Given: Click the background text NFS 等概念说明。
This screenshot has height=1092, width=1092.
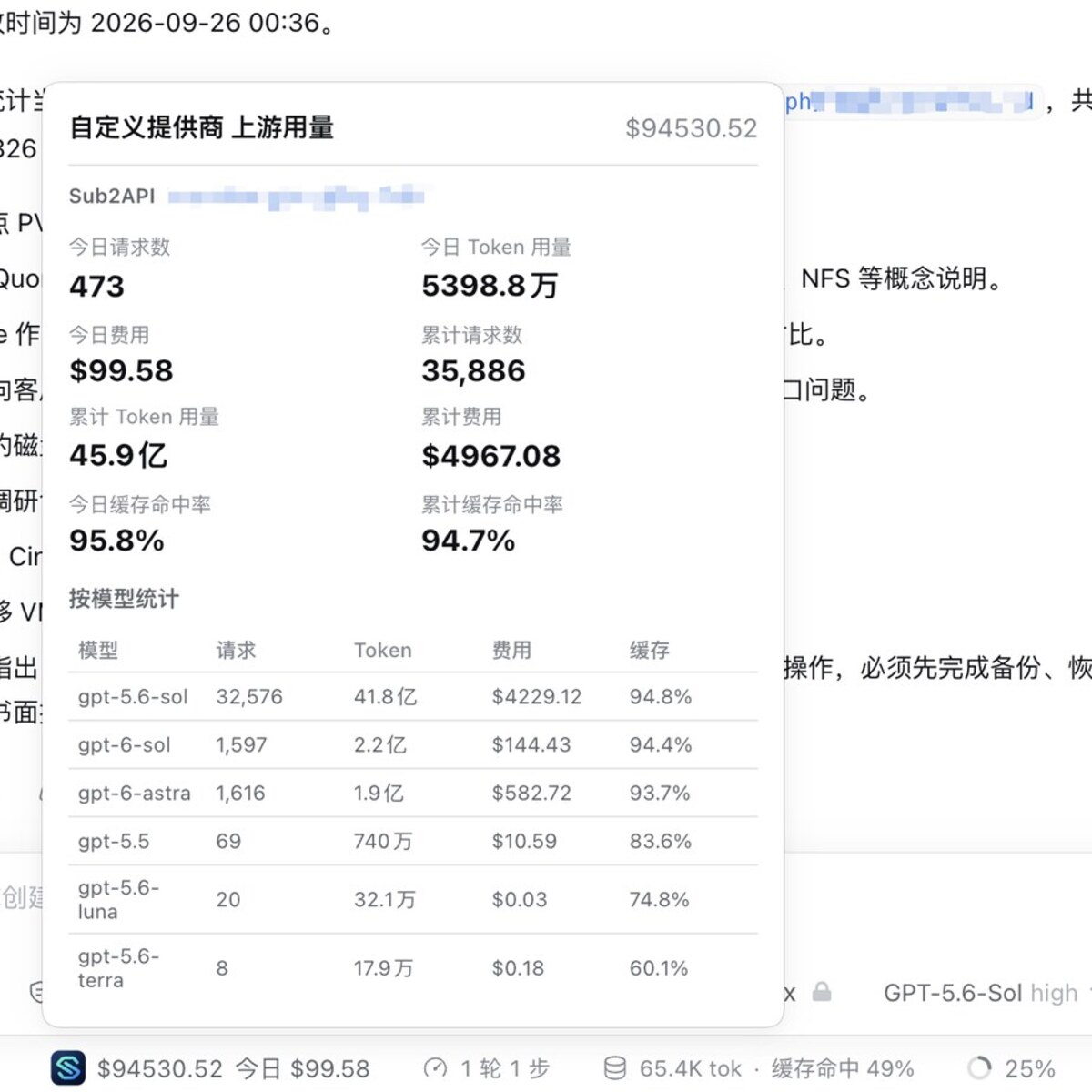Looking at the screenshot, I should click(901, 278).
